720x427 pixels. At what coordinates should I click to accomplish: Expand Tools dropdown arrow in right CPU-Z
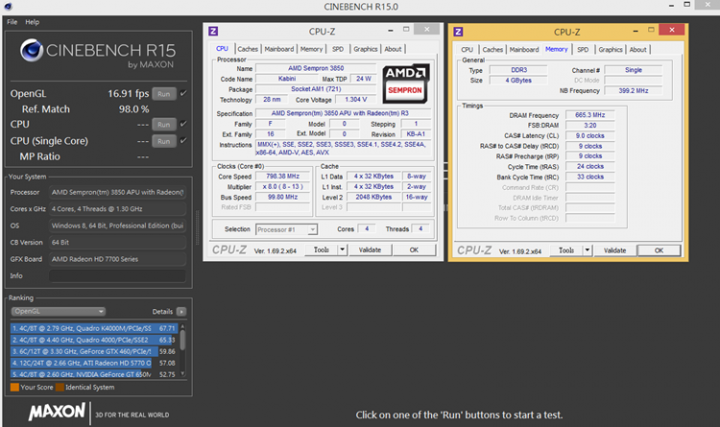pyautogui.click(x=587, y=250)
